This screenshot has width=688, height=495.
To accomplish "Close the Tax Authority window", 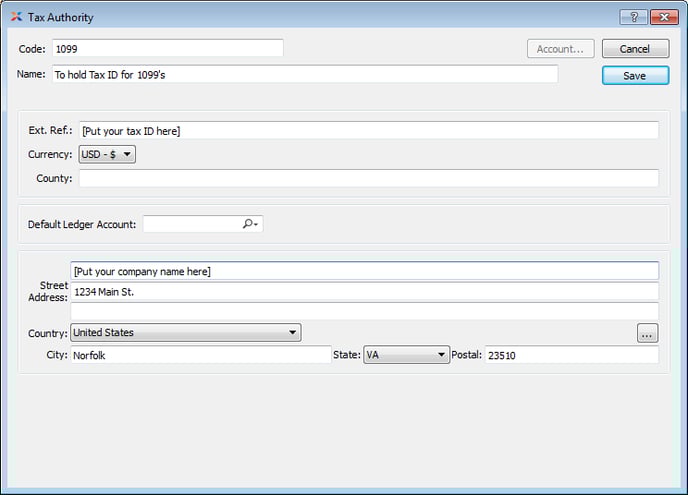I will 664,17.
